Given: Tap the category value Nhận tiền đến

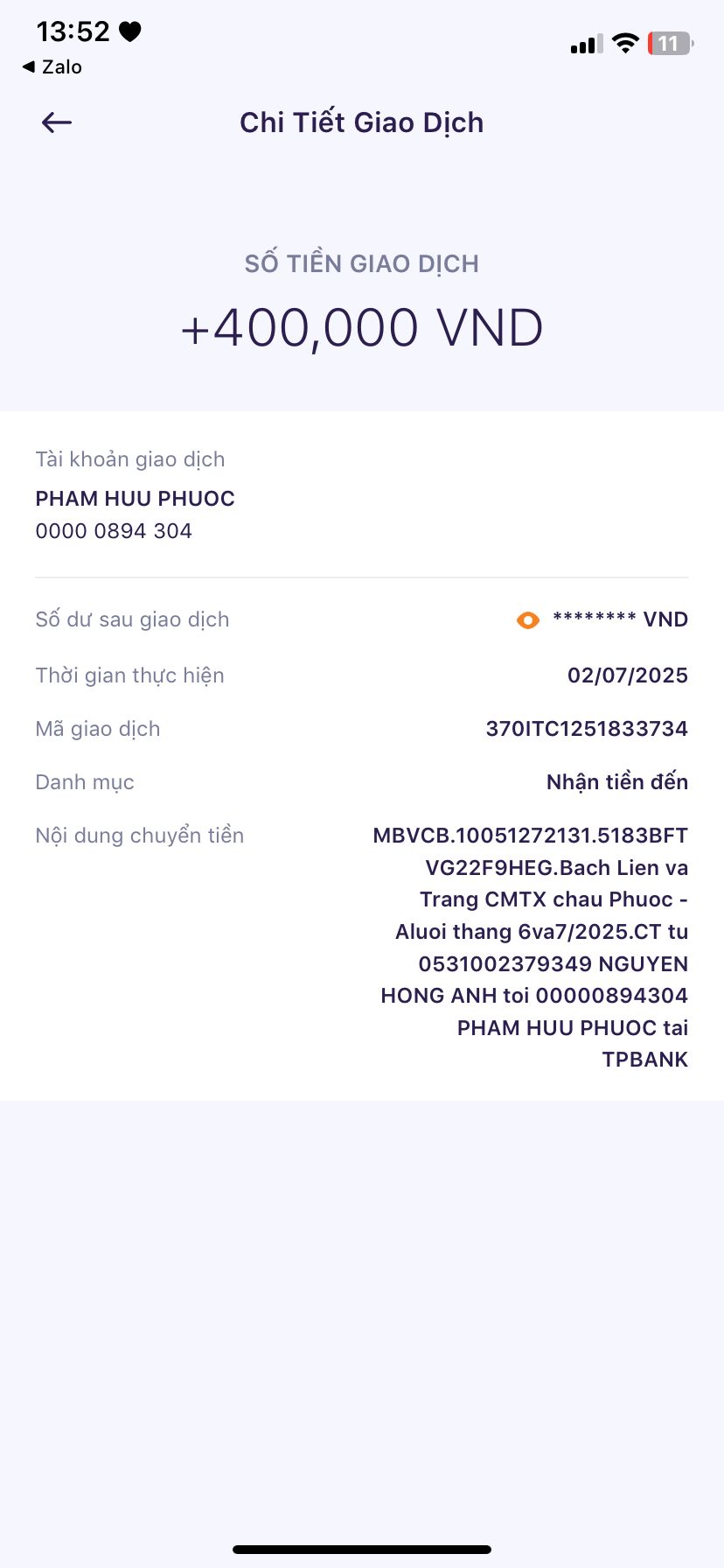Looking at the screenshot, I should tap(617, 782).
